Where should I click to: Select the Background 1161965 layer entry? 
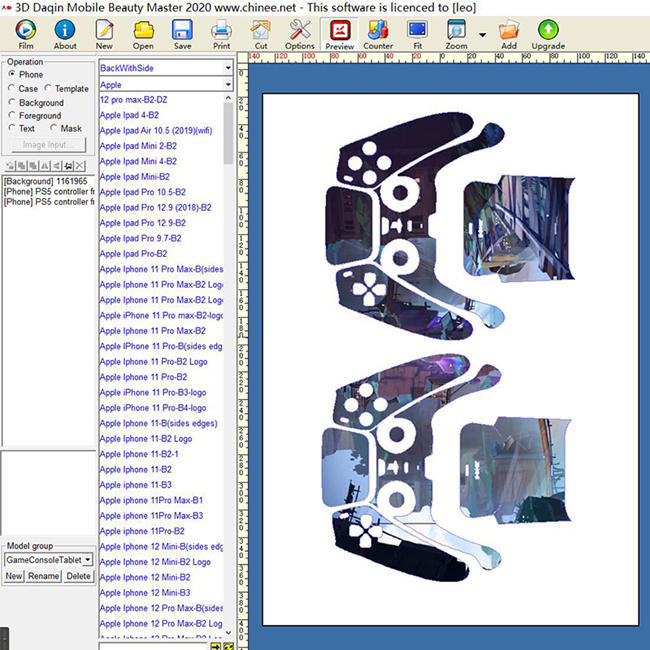tap(48, 181)
